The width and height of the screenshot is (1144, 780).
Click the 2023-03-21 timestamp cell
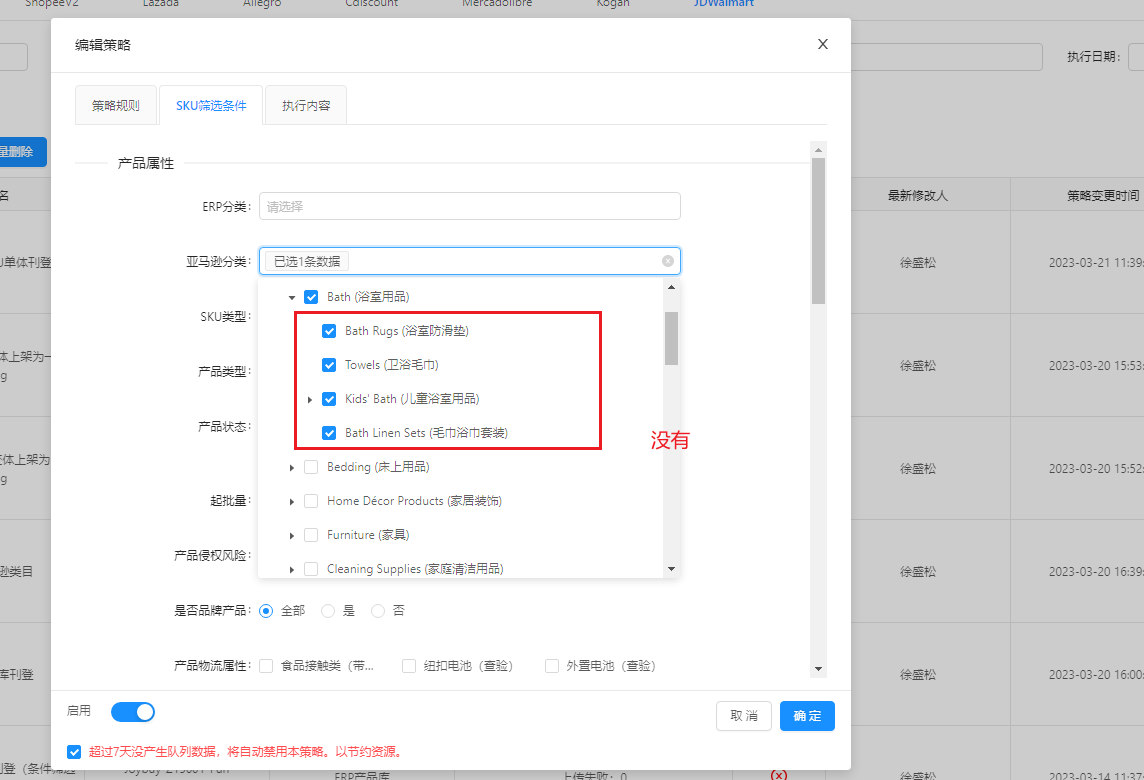pyautogui.click(x=1096, y=263)
